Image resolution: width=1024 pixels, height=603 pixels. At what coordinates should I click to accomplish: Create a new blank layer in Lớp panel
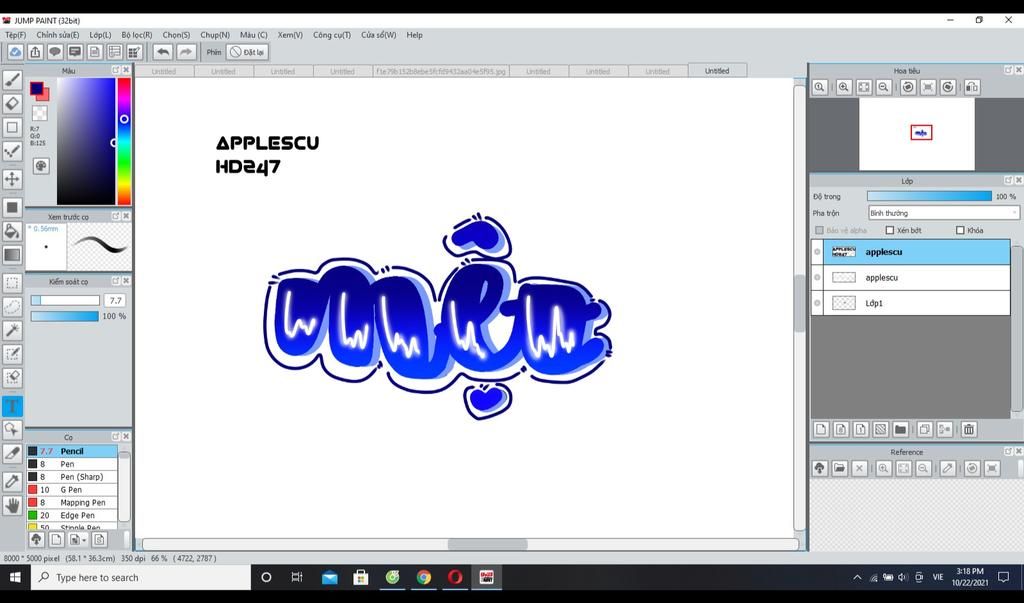821,429
